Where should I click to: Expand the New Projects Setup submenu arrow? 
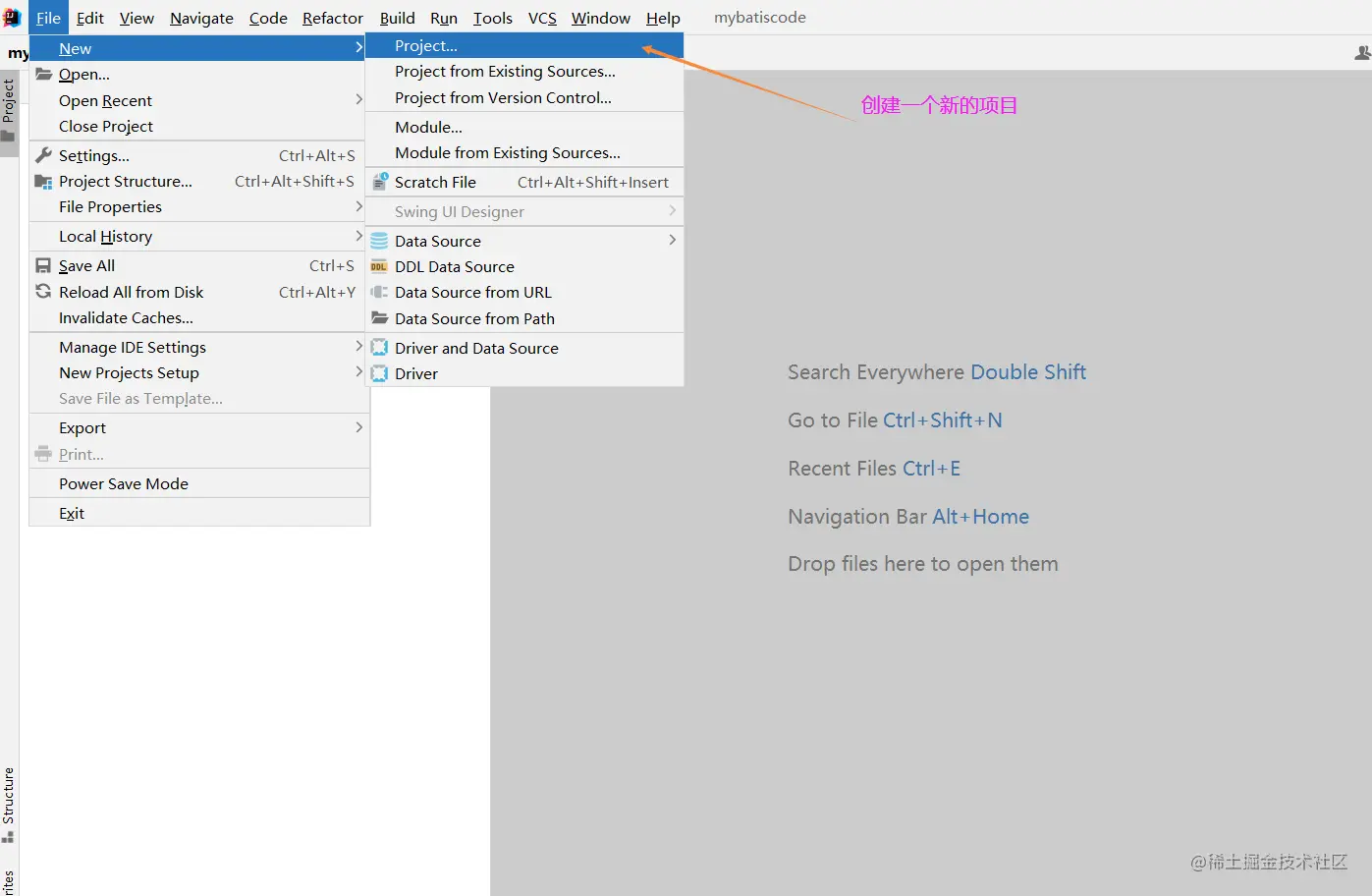click(358, 371)
